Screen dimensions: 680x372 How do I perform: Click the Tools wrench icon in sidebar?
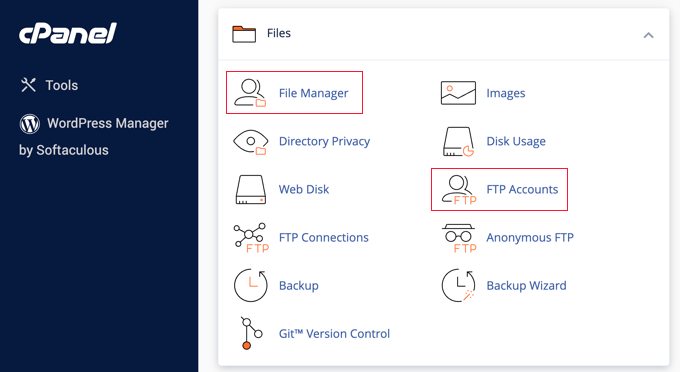point(28,85)
